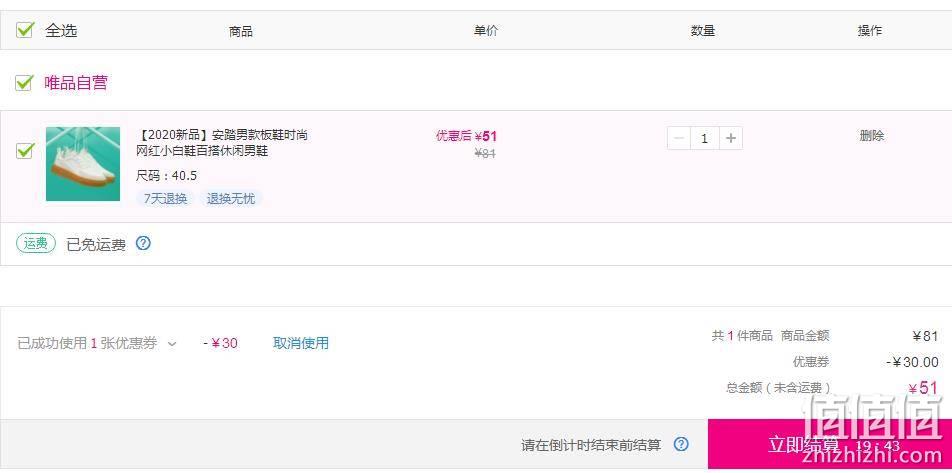Click the 单价 column header
Image resolution: width=952 pixels, height=473 pixels.
tap(486, 30)
